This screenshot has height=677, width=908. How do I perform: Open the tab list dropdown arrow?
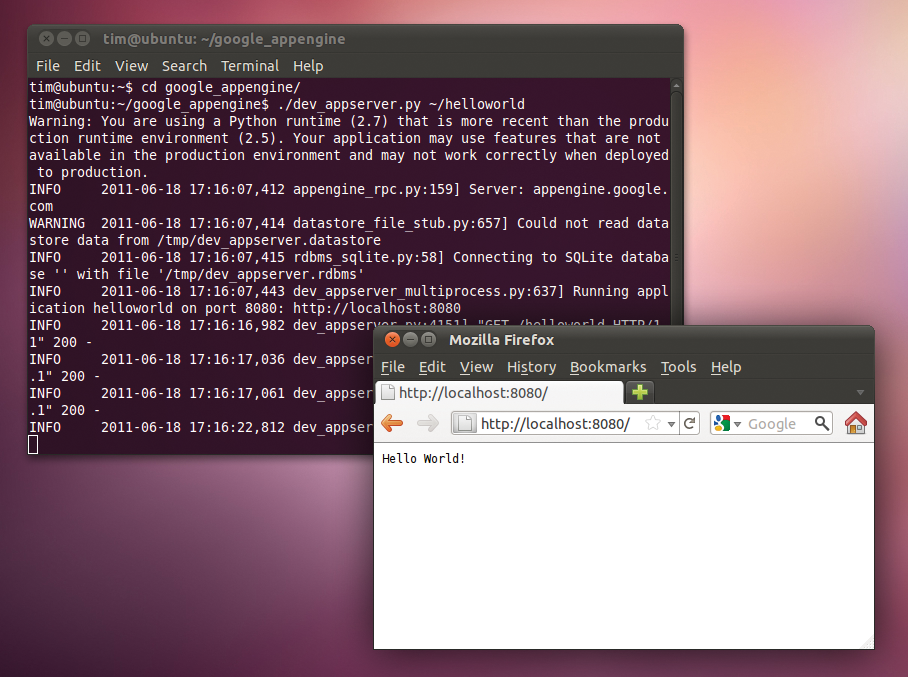point(860,391)
